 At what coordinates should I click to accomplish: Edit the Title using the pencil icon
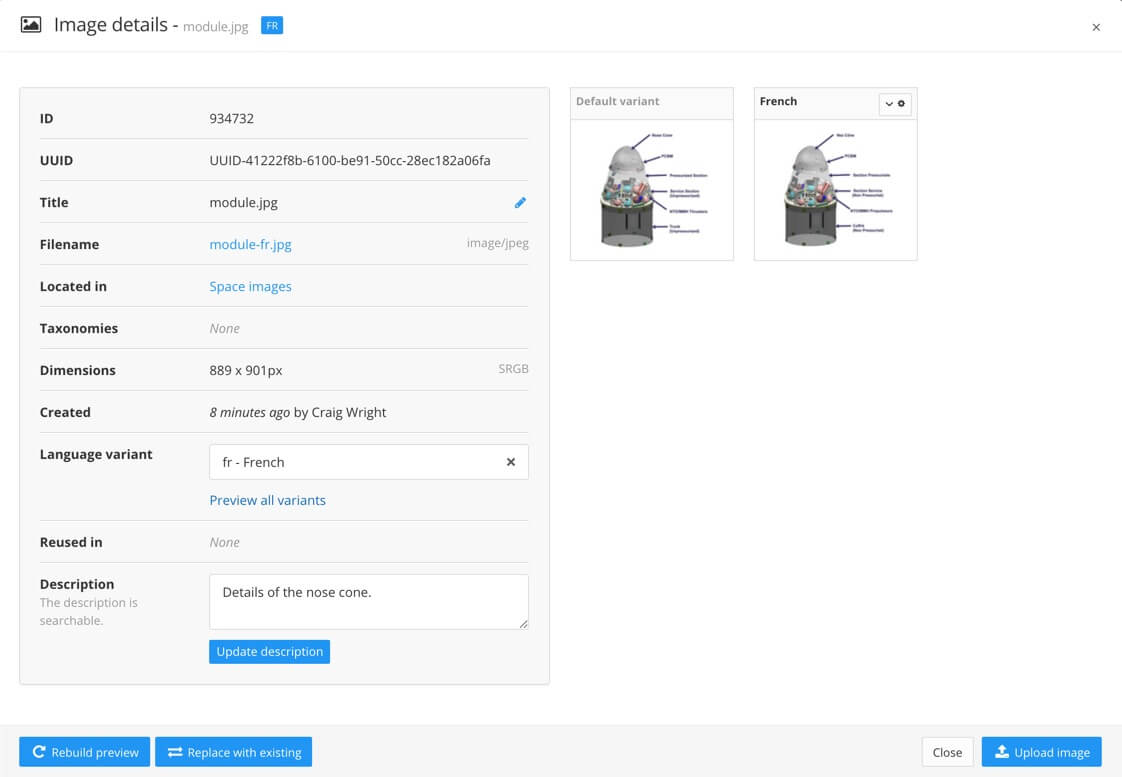[519, 202]
